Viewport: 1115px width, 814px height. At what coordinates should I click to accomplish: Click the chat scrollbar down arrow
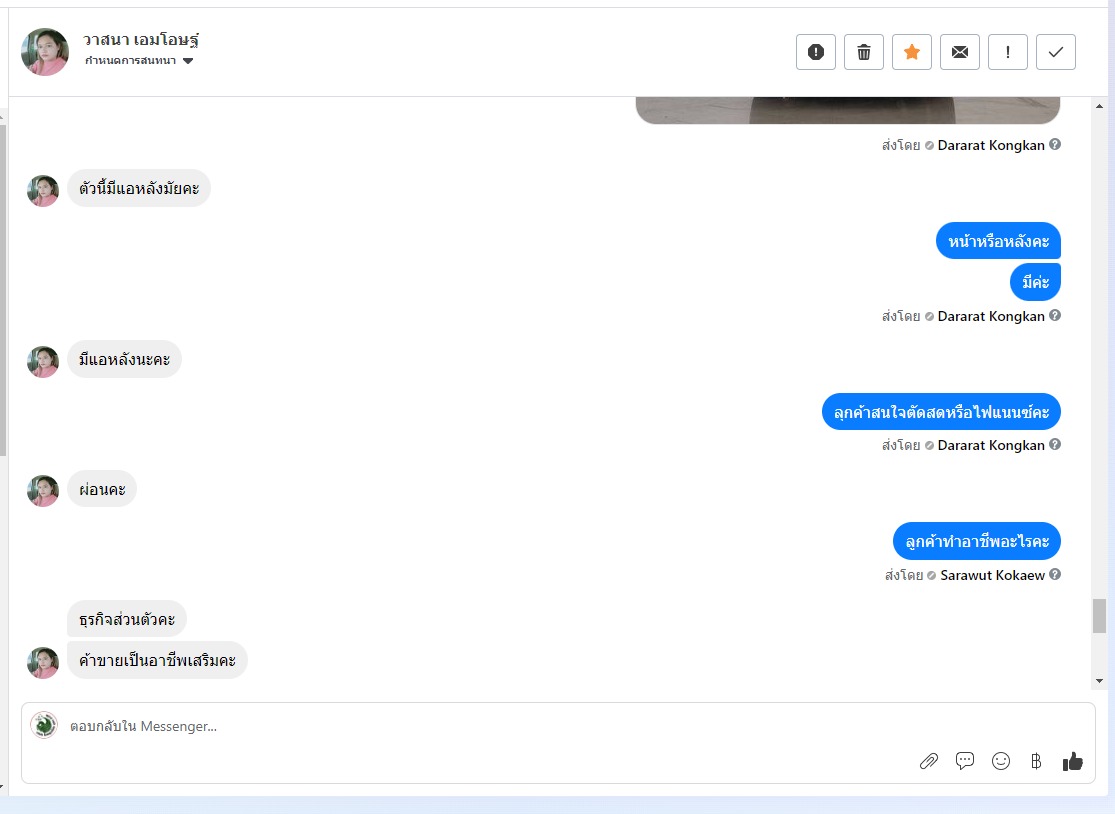pyautogui.click(x=1099, y=681)
